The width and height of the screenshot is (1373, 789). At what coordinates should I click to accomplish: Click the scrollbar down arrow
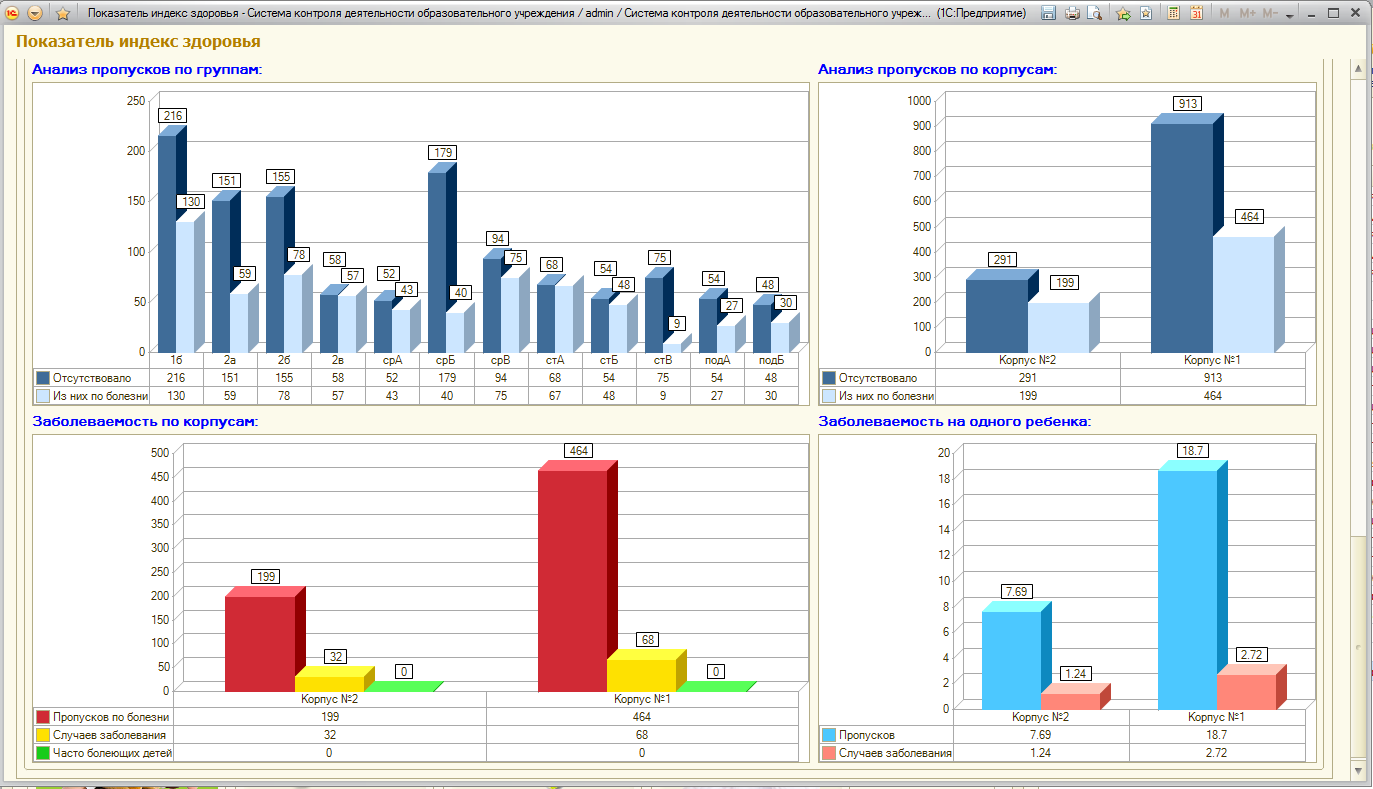[x=1358, y=771]
